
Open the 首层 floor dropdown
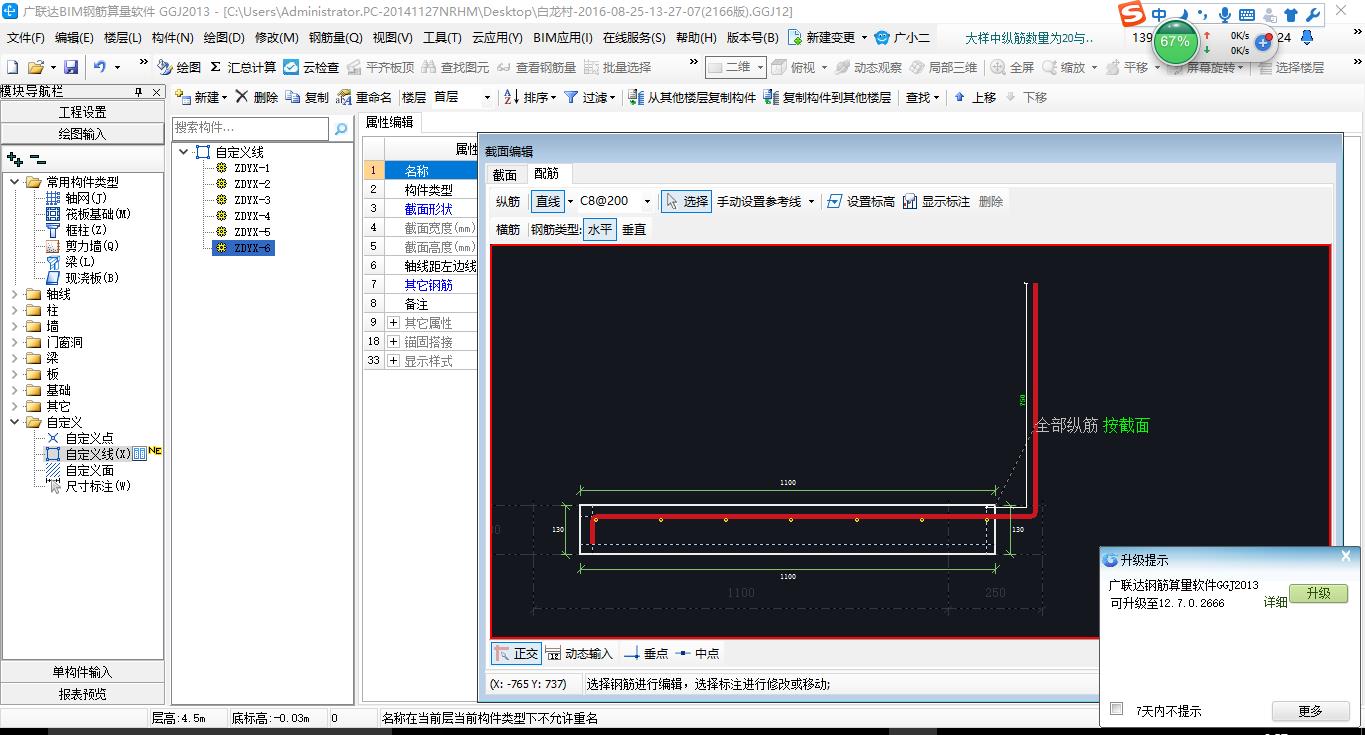click(487, 97)
